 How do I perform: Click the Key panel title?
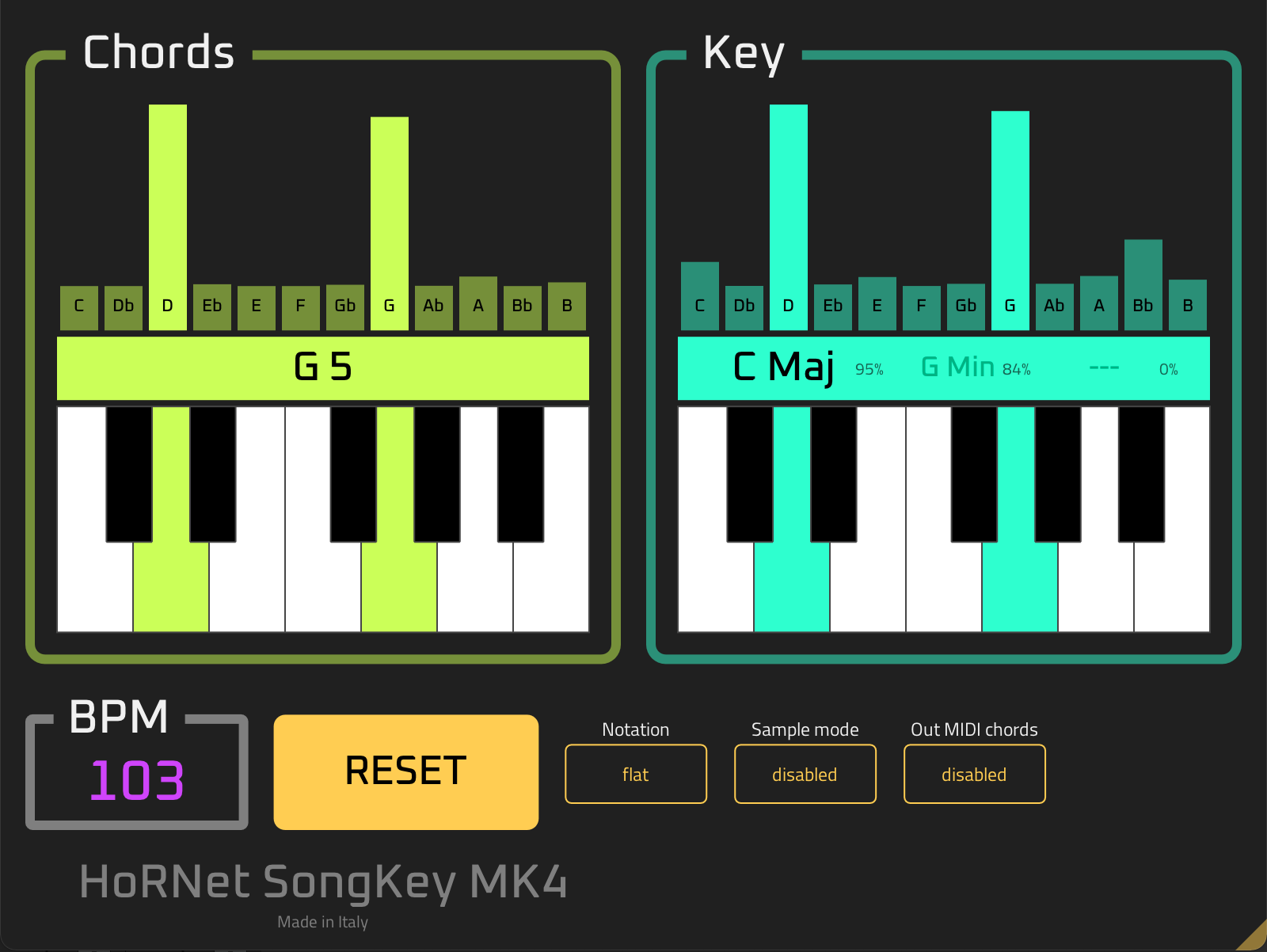pos(744,54)
